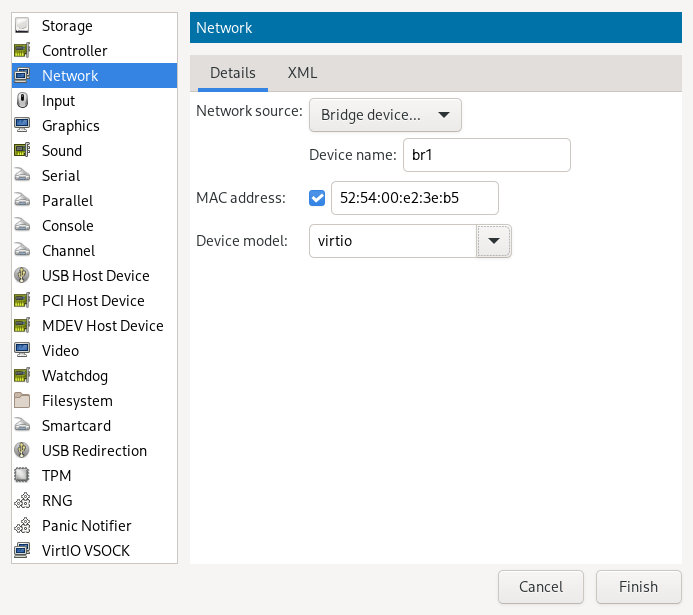This screenshot has height=615, width=693.
Task: Focus the MAC address text field
Action: tap(414, 198)
